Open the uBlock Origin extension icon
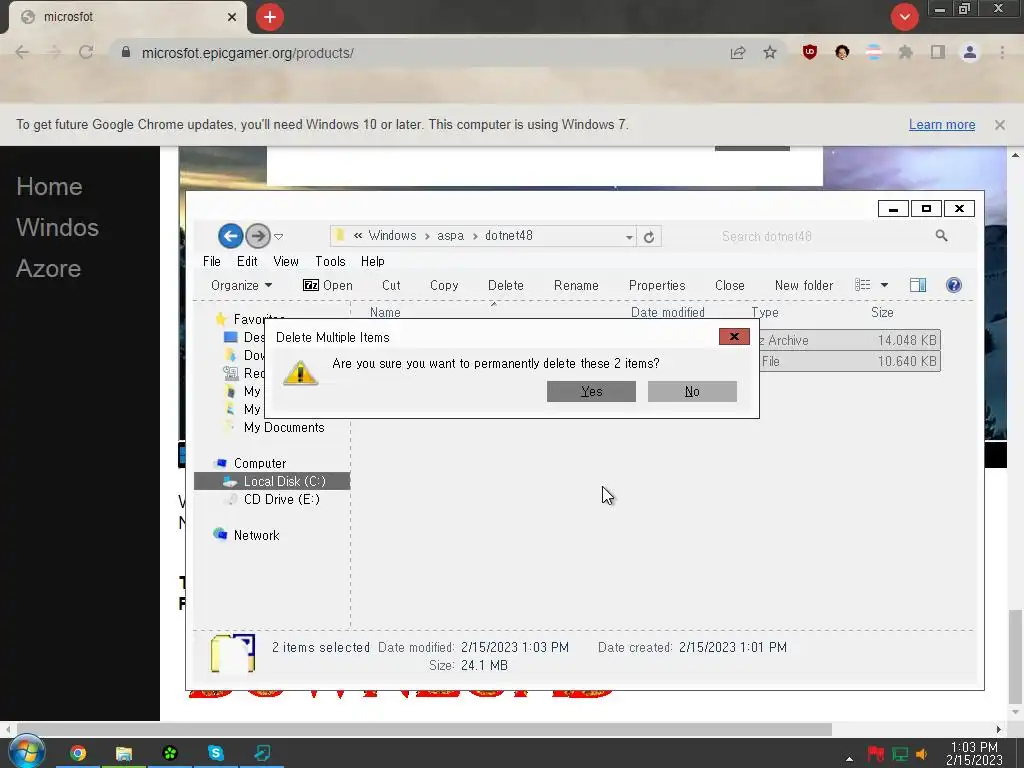The width and height of the screenshot is (1024, 768). 810,52
